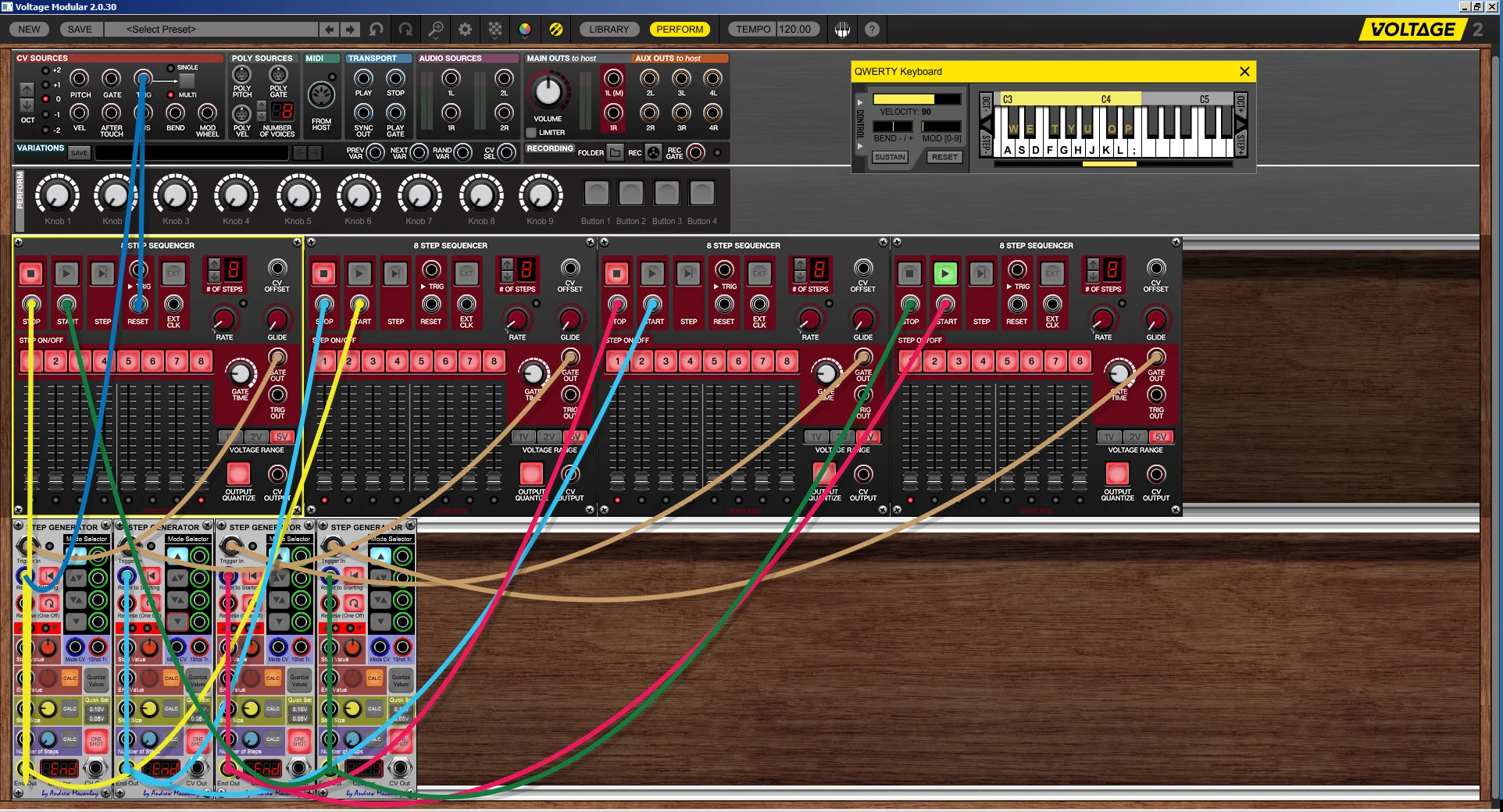Click the REC record button in Recording

point(654,152)
